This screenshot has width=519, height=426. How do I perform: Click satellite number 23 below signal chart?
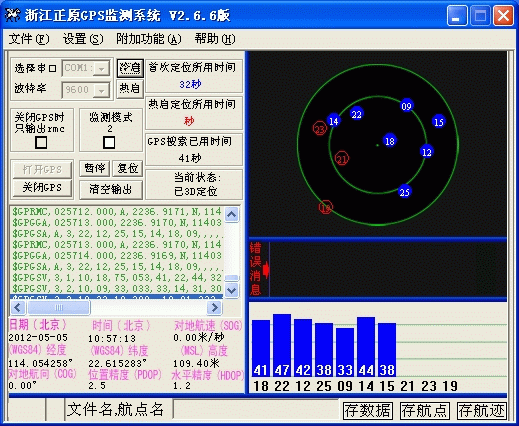[x=429, y=386]
